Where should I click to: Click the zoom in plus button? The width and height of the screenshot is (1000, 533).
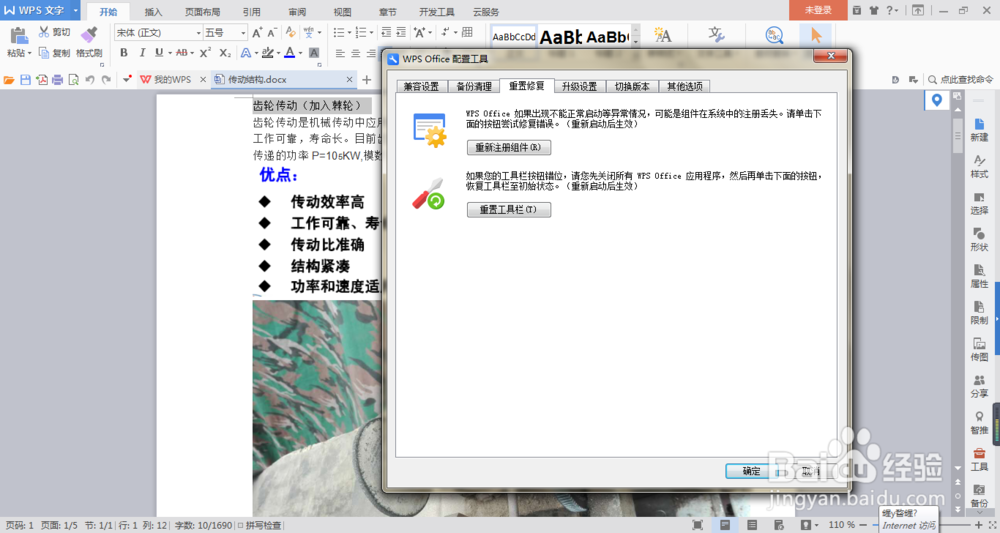(x=979, y=525)
